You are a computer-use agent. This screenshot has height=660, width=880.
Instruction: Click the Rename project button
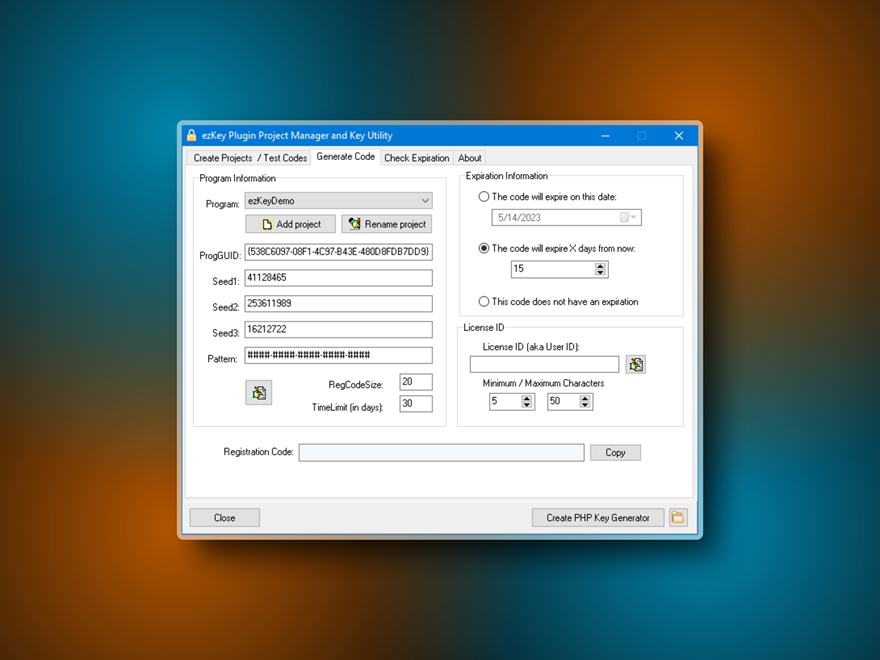click(x=386, y=224)
